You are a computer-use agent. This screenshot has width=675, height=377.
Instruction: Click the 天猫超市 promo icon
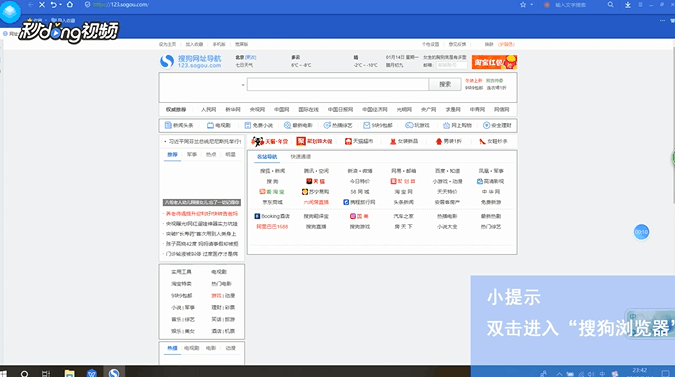359,141
